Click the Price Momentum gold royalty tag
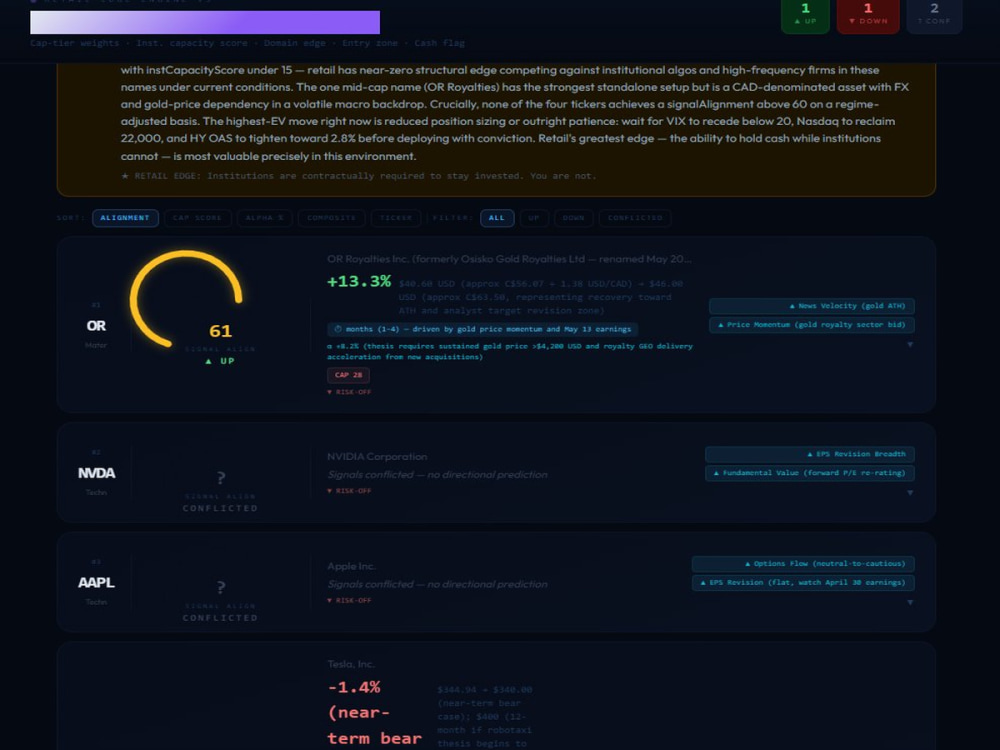The width and height of the screenshot is (1000, 750). [x=812, y=325]
